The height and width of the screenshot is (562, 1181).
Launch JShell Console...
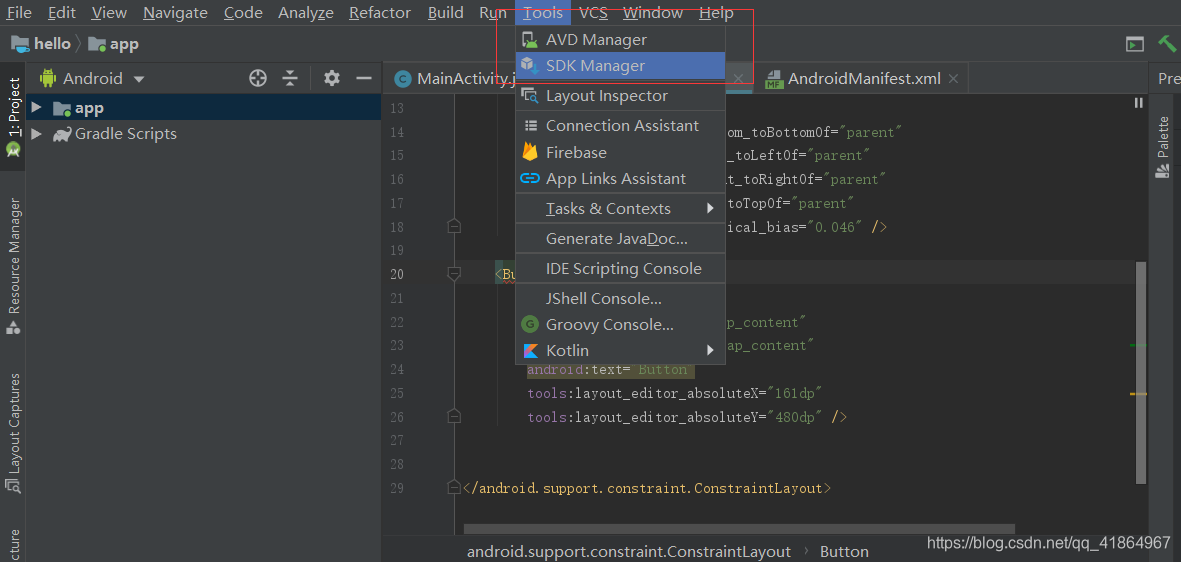coord(620,298)
